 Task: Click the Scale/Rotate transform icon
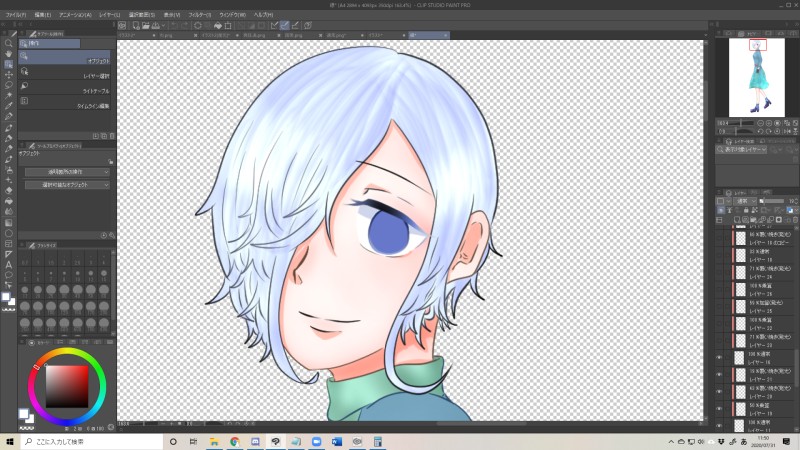[x=228, y=25]
